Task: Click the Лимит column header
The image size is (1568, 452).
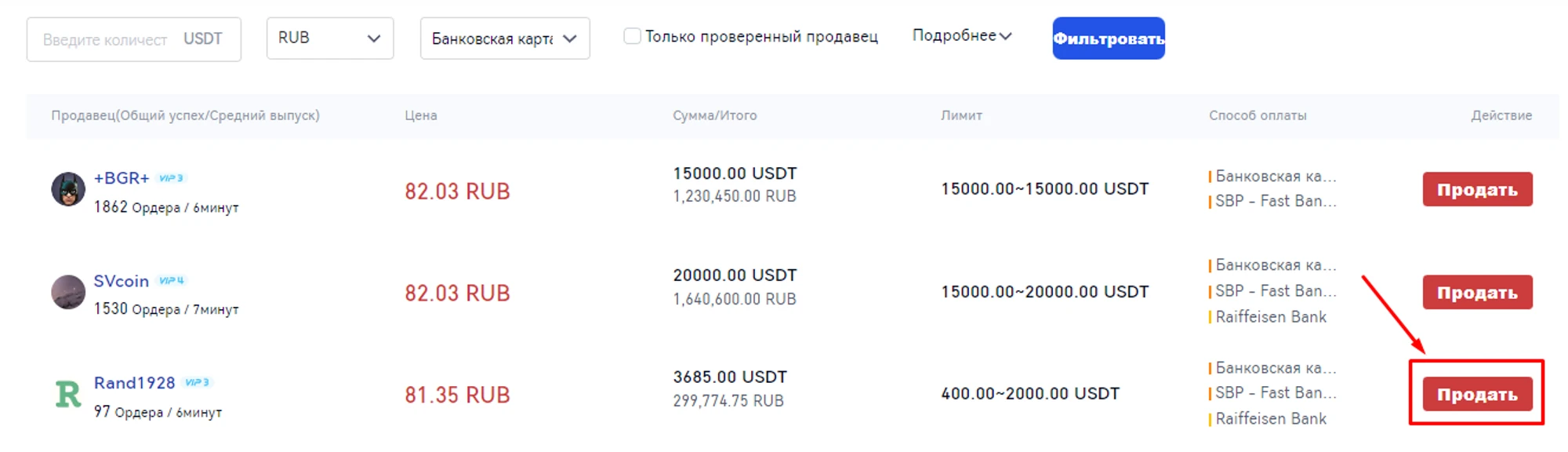Action: [961, 115]
